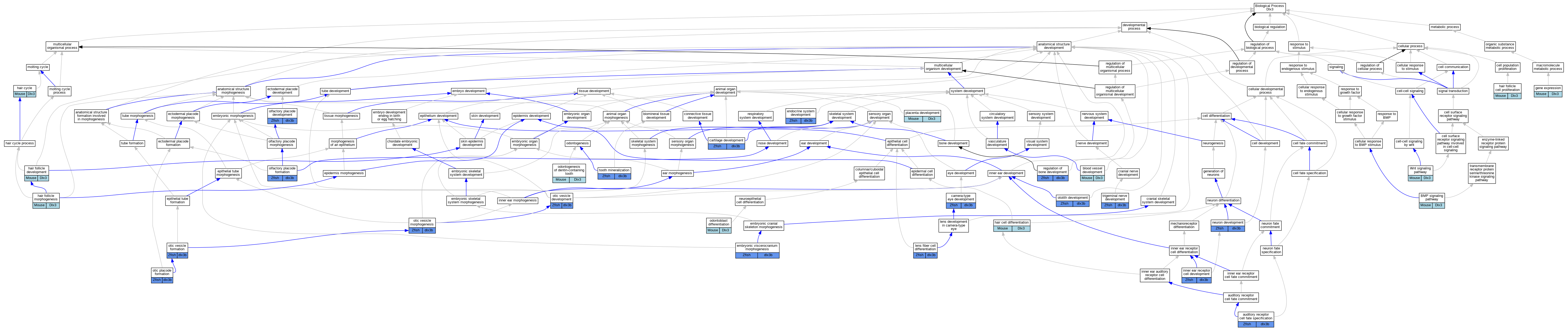Select the 'embryo development' node
1568x330 pixels.
(468, 91)
